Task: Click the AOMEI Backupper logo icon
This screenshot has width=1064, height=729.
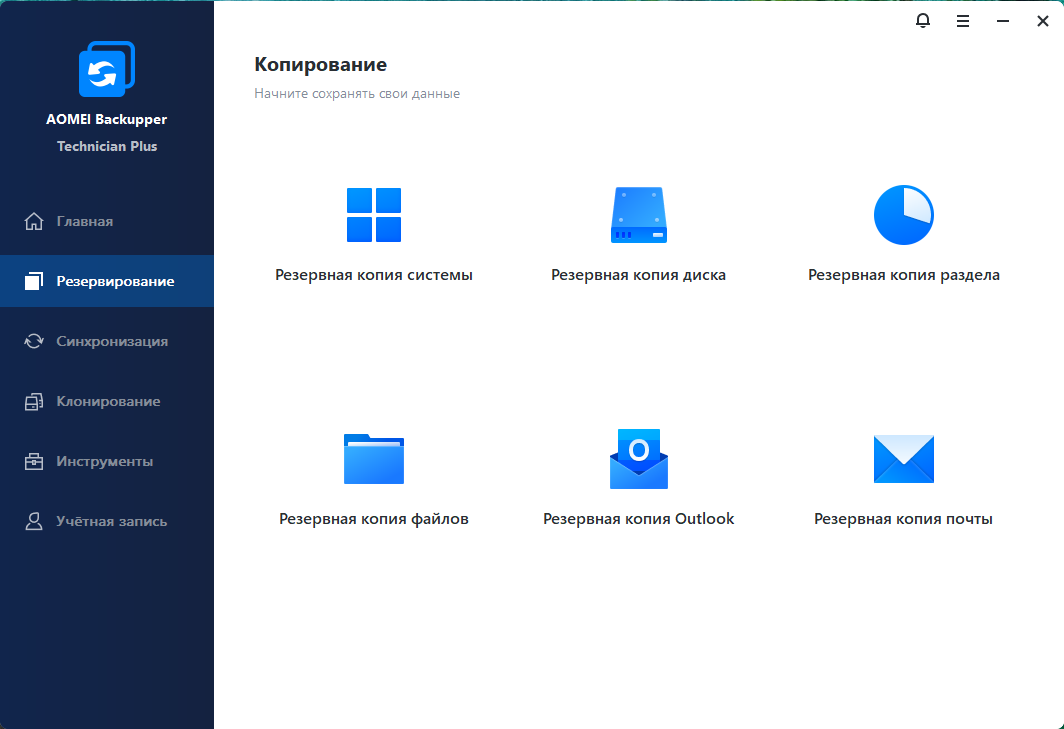Action: pyautogui.click(x=106, y=70)
